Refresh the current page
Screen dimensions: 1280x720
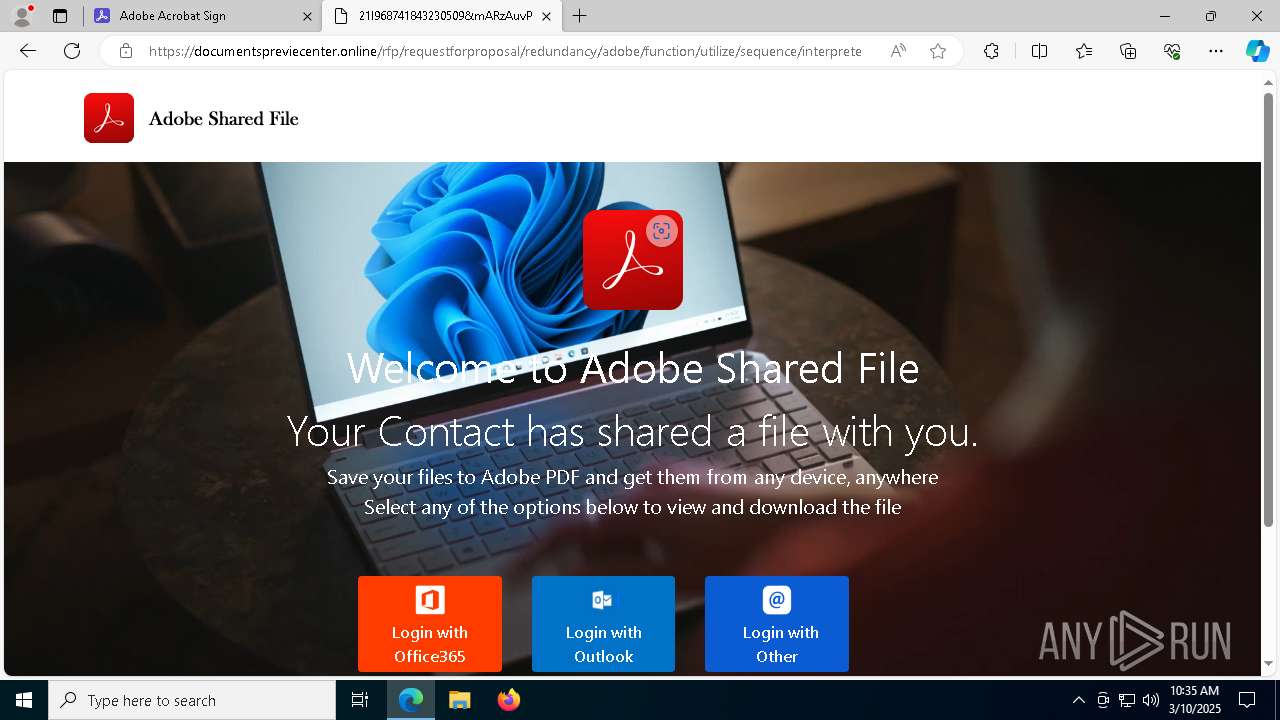72,51
